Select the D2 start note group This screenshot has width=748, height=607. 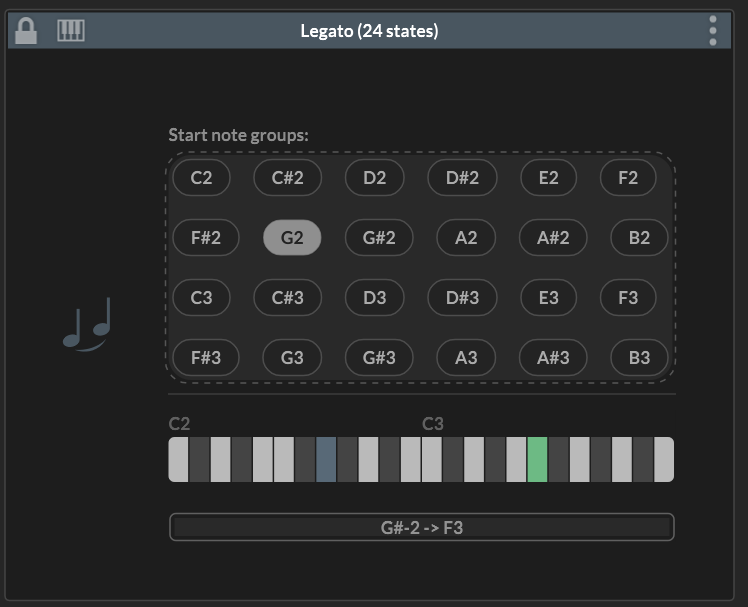(374, 178)
